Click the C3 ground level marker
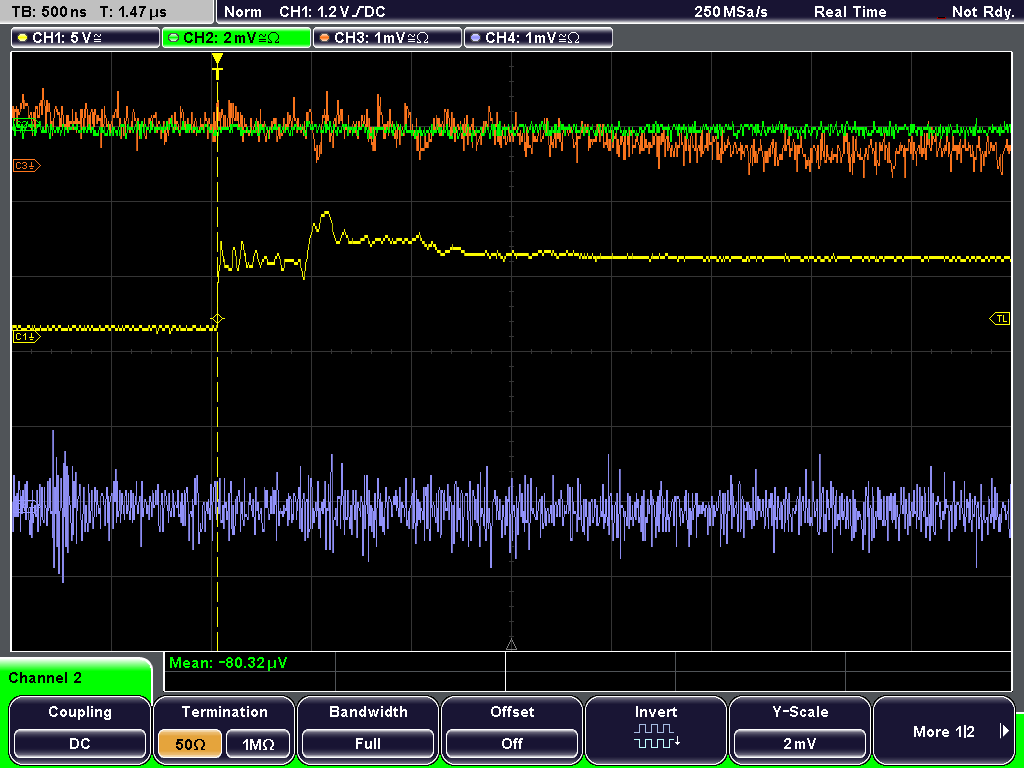This screenshot has height=768, width=1024. [x=26, y=166]
